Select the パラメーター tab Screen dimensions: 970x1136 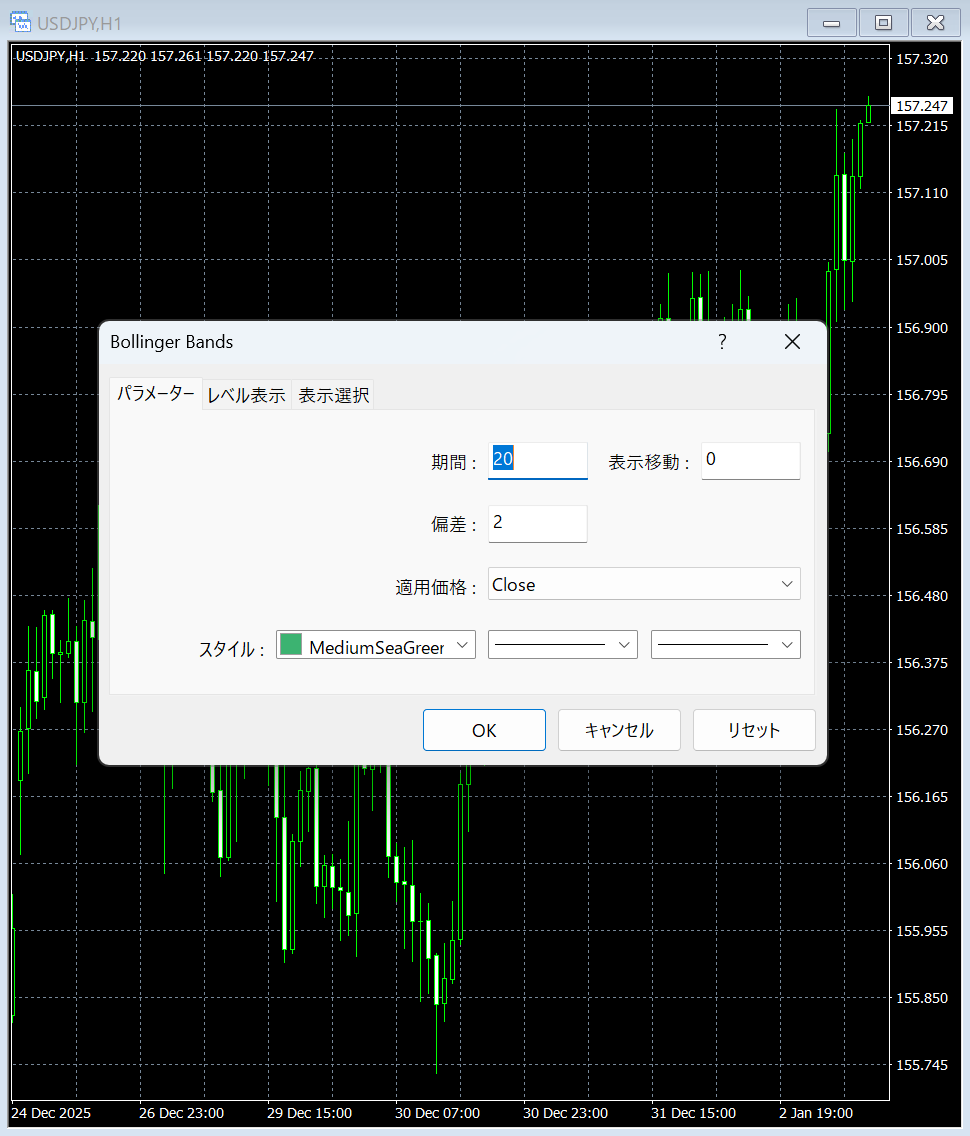coord(156,394)
